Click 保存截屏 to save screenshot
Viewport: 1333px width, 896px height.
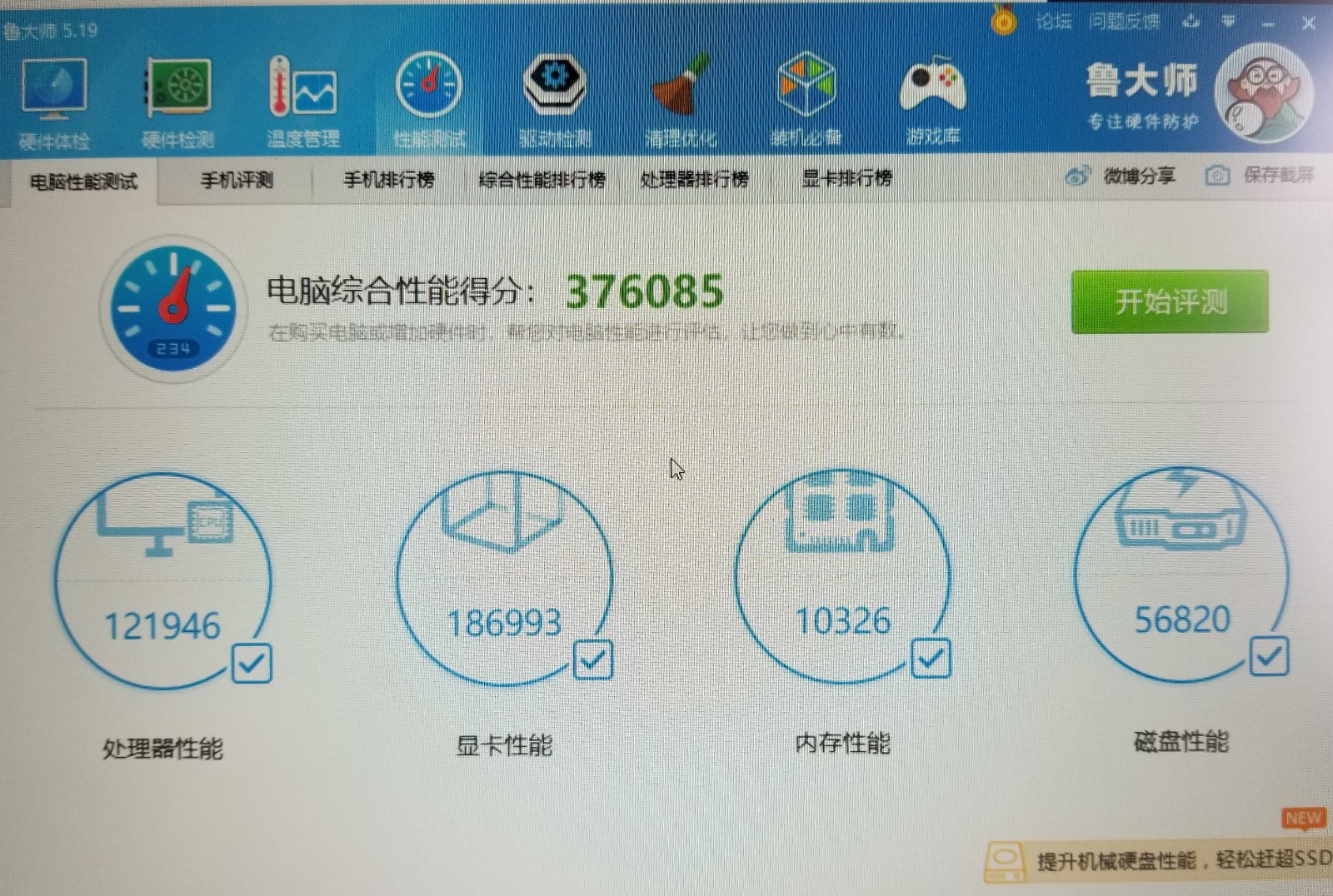tap(1261, 175)
